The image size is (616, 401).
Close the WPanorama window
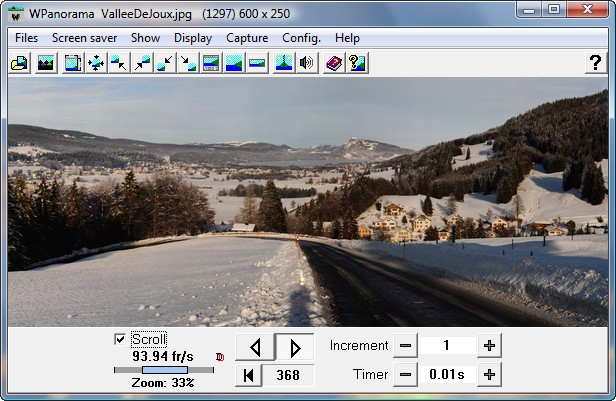(x=587, y=10)
